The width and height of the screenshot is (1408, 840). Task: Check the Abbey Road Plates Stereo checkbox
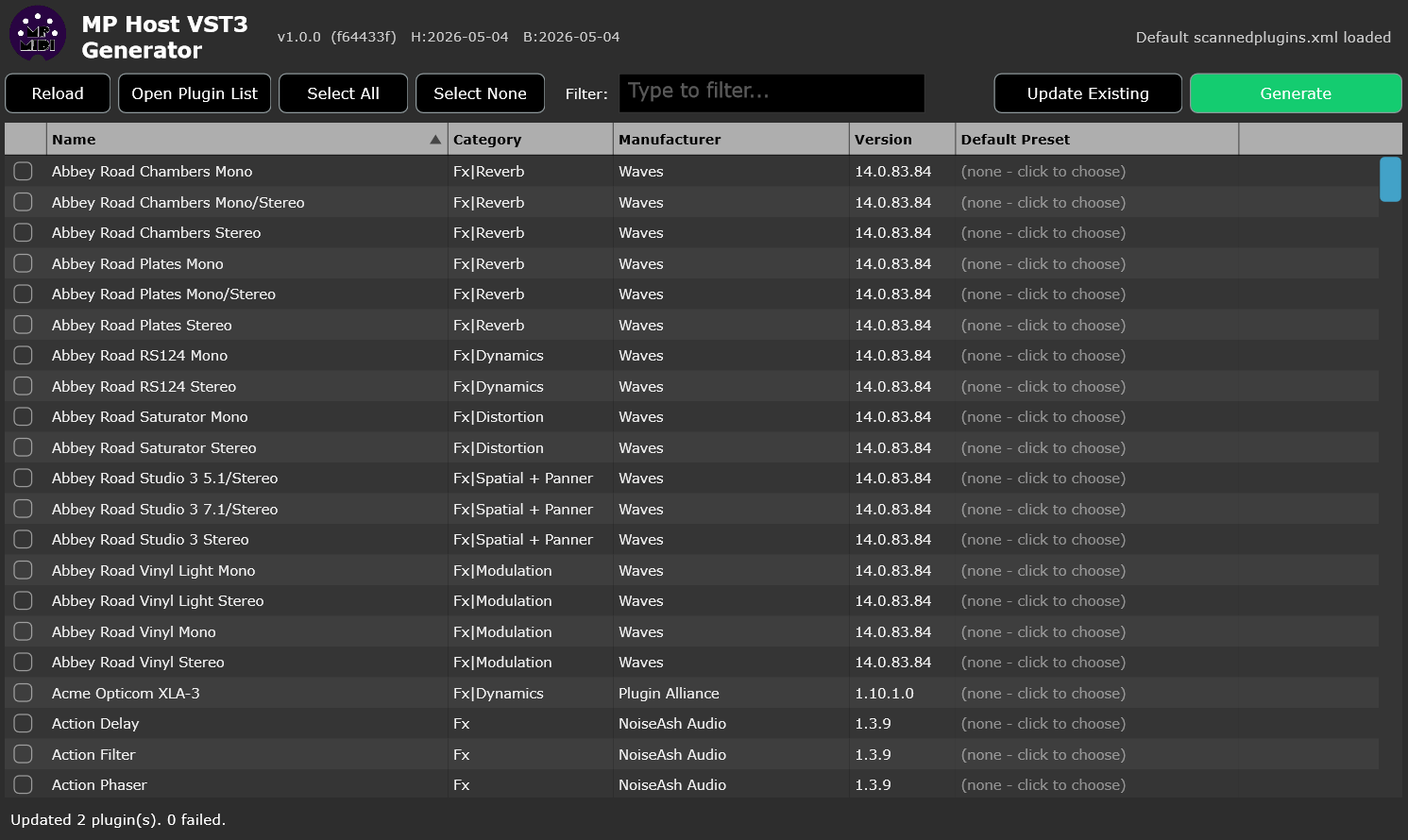24,325
